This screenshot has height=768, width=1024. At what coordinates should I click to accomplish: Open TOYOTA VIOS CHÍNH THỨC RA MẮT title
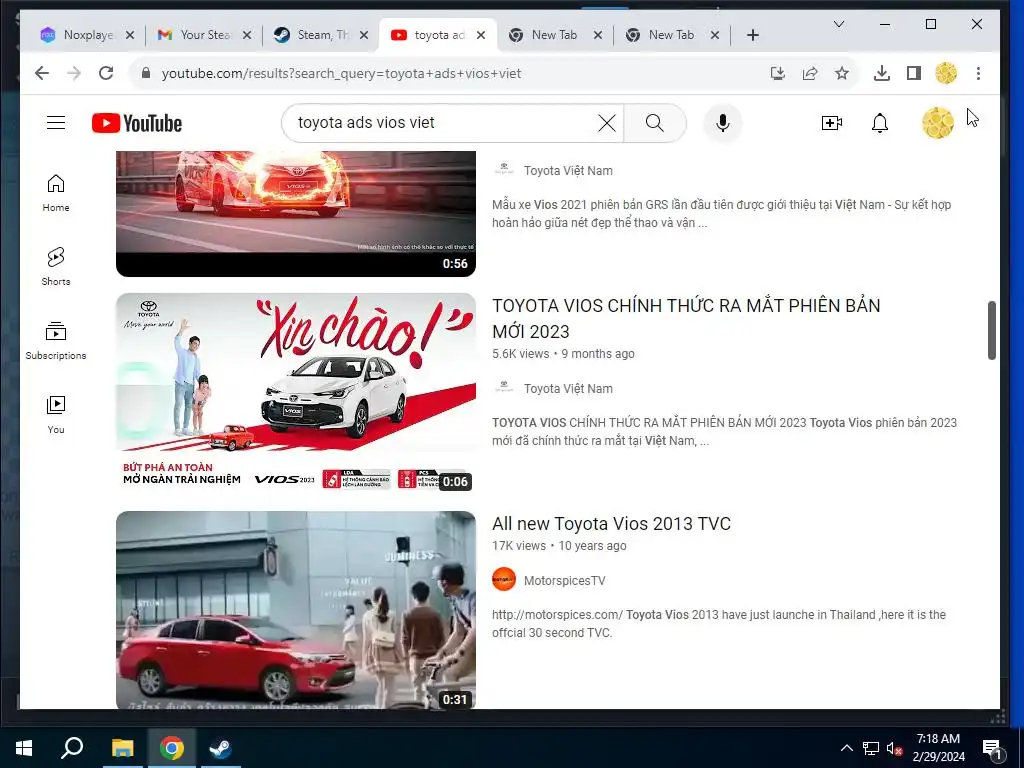686,318
